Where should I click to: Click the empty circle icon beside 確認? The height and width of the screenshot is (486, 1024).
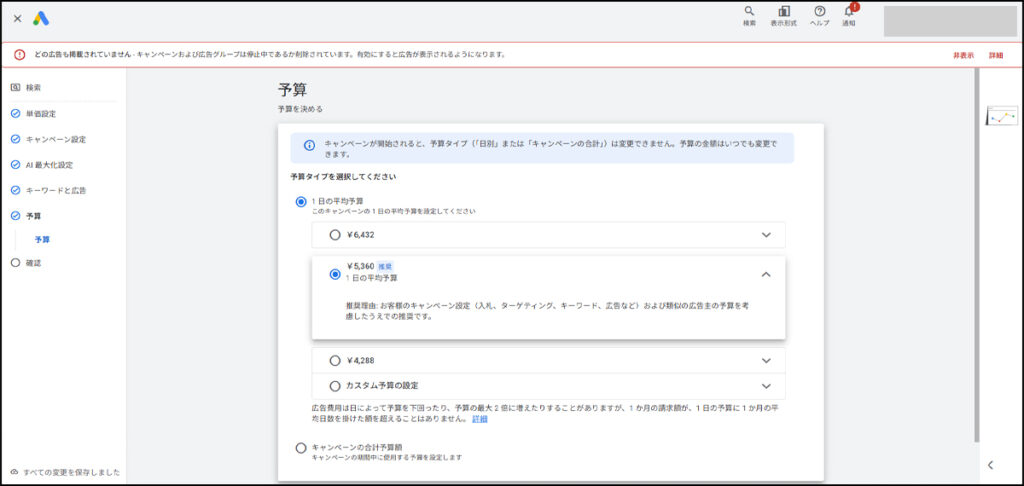click(16, 263)
